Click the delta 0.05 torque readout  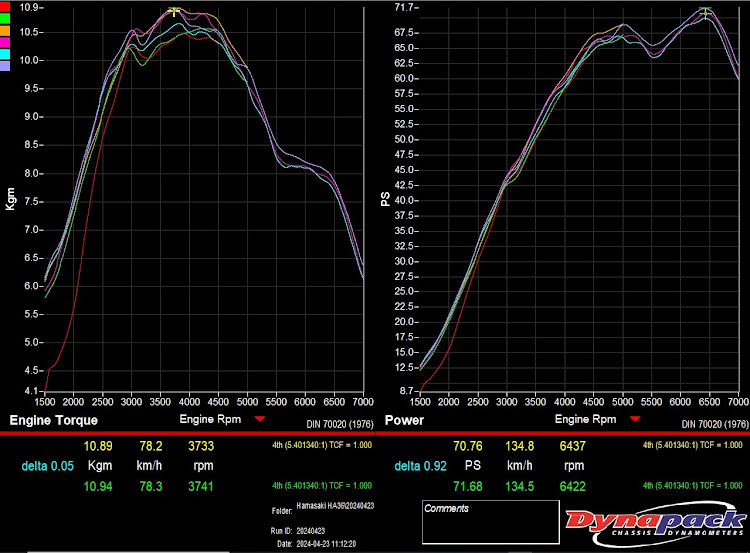(47, 466)
